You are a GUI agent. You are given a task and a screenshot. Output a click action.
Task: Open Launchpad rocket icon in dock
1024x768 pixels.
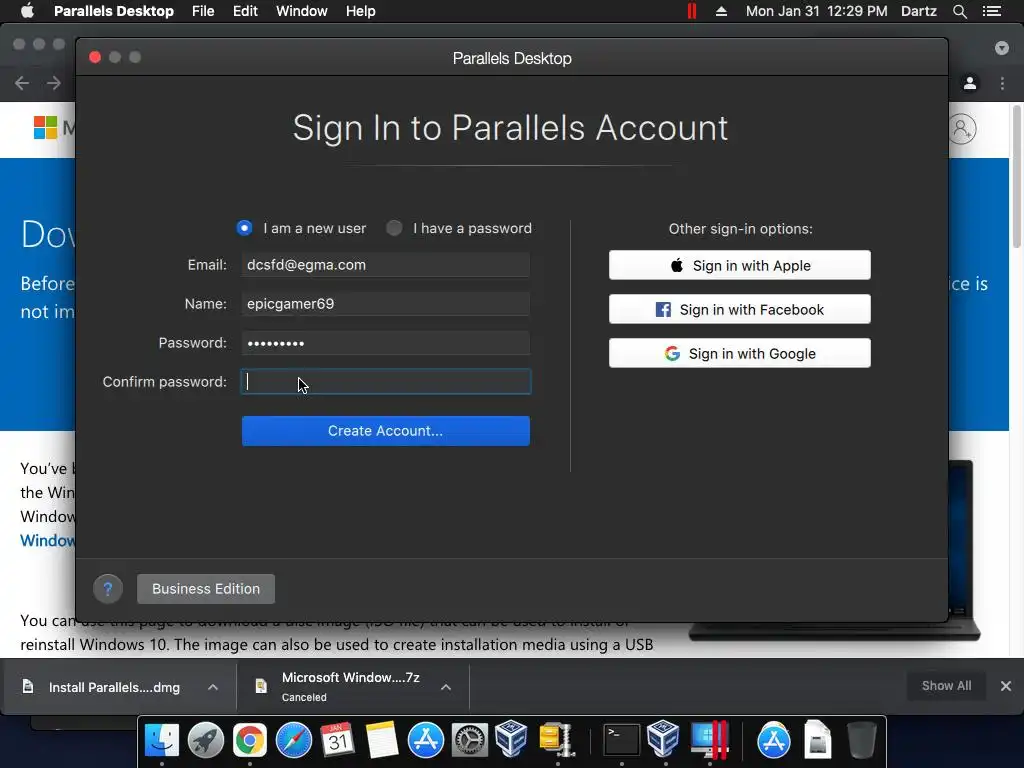(x=206, y=741)
